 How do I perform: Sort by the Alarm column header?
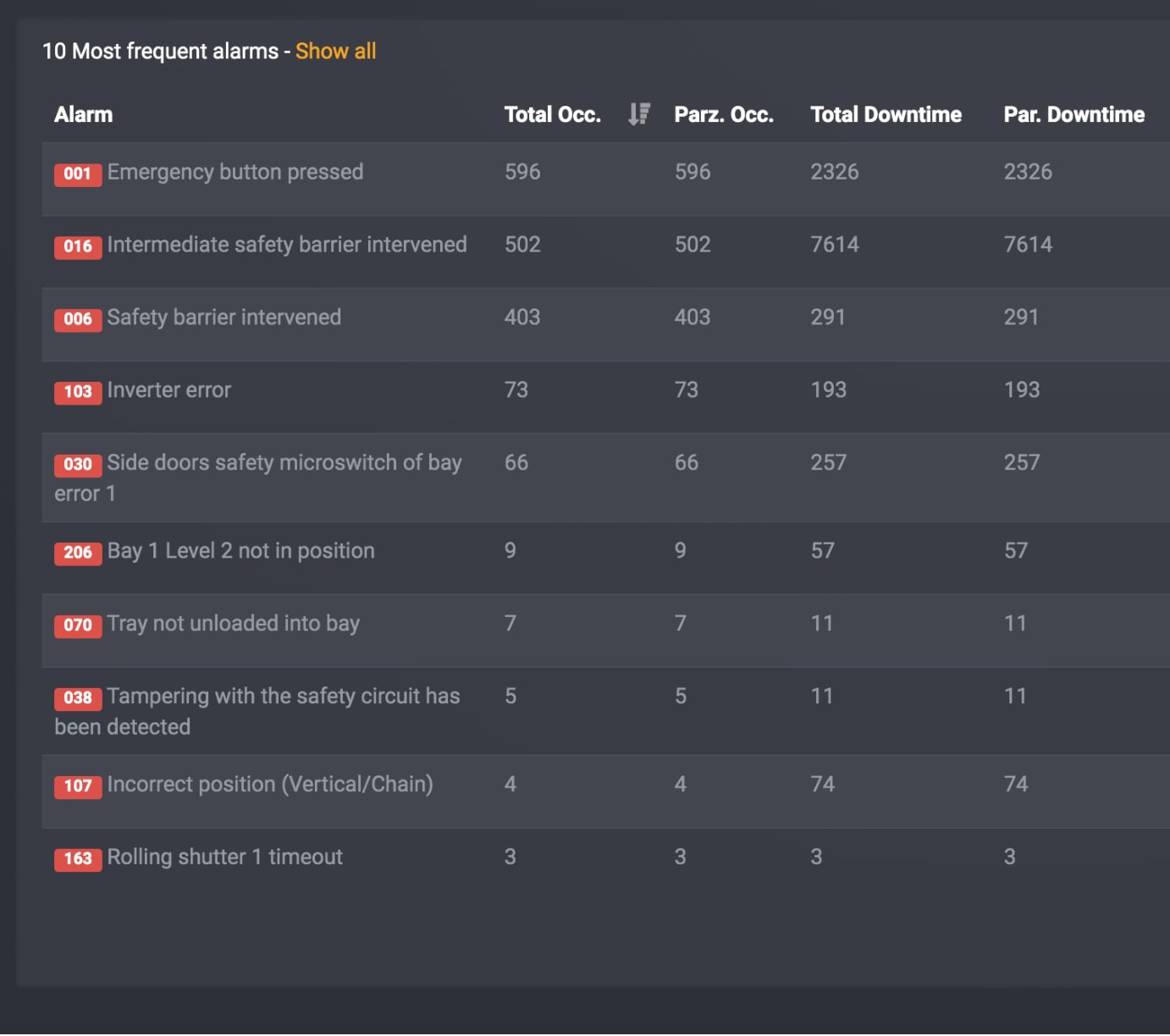pos(83,114)
